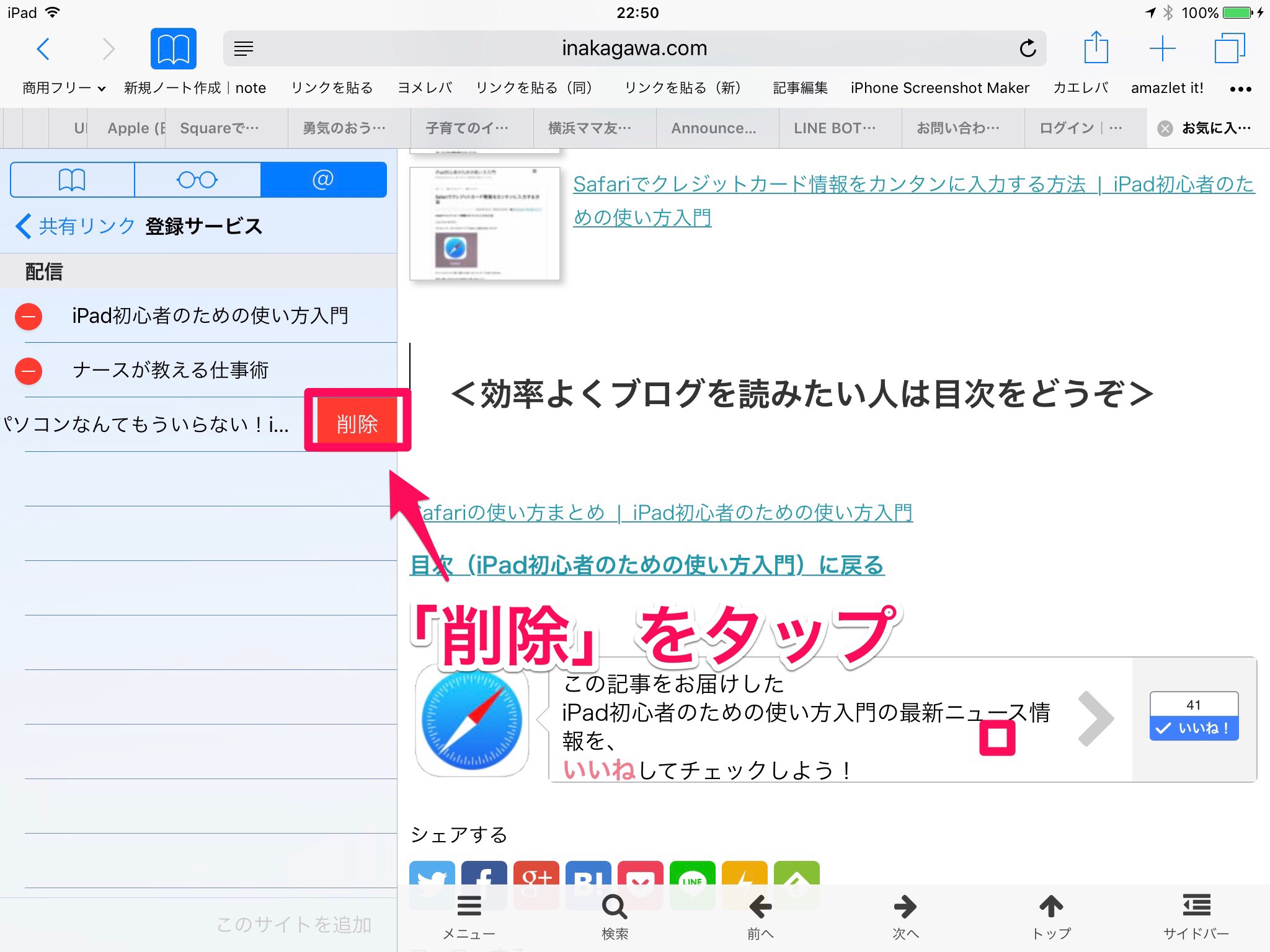Open Safariでクレジットカード情報 article link
Screen dimensions: 1270x952
(914, 200)
